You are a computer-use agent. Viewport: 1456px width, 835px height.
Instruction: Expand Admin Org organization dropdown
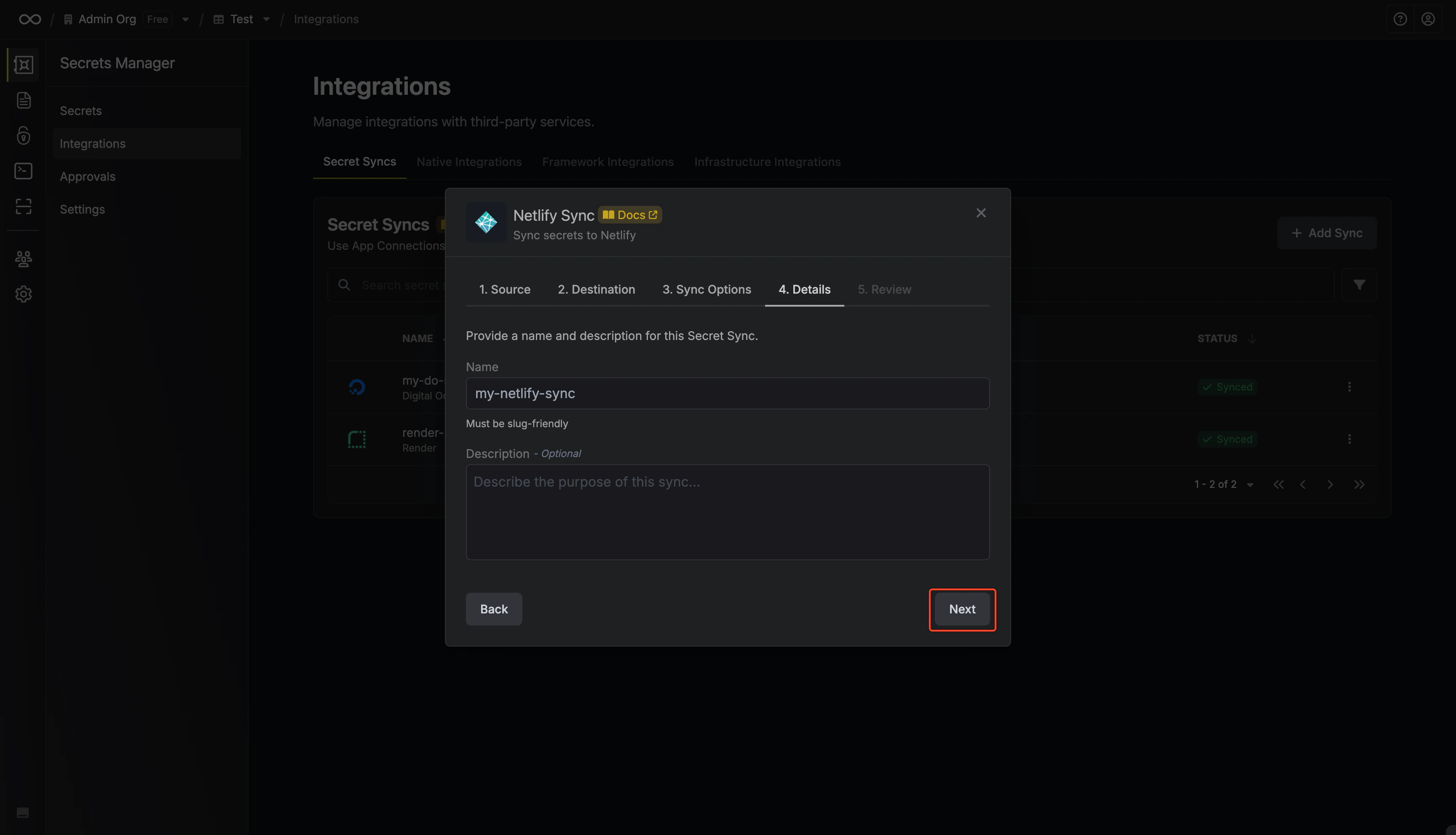[x=185, y=19]
